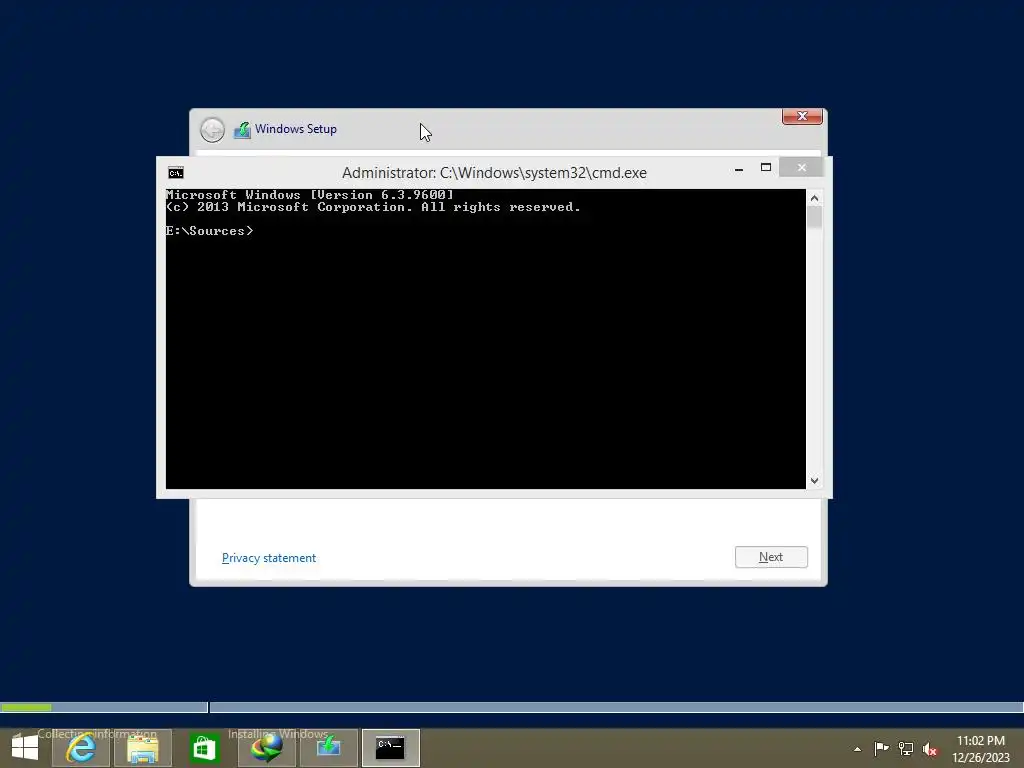Click the cmd.exe title bar system icon
1024x768 pixels.
(x=176, y=172)
